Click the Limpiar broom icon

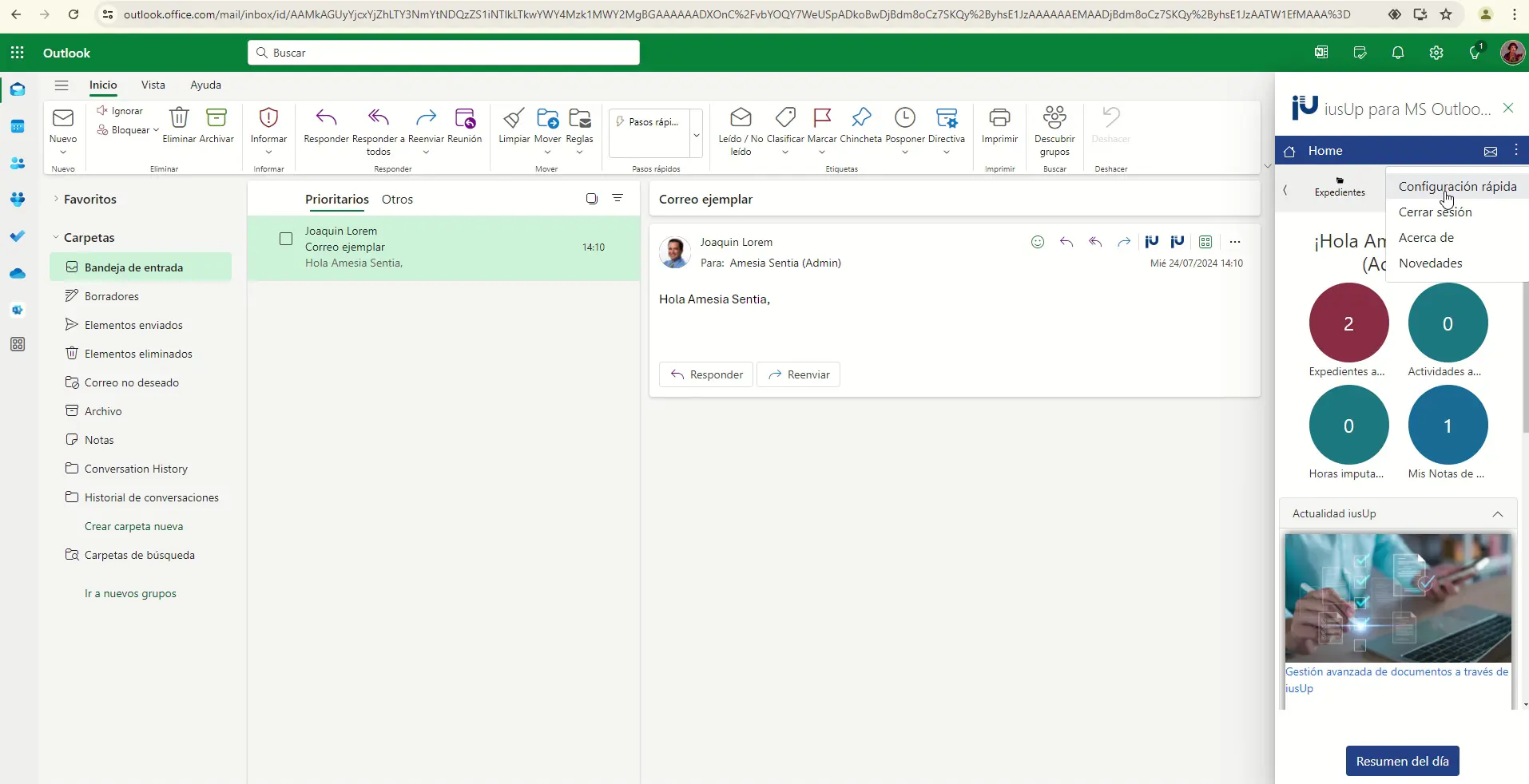514,119
